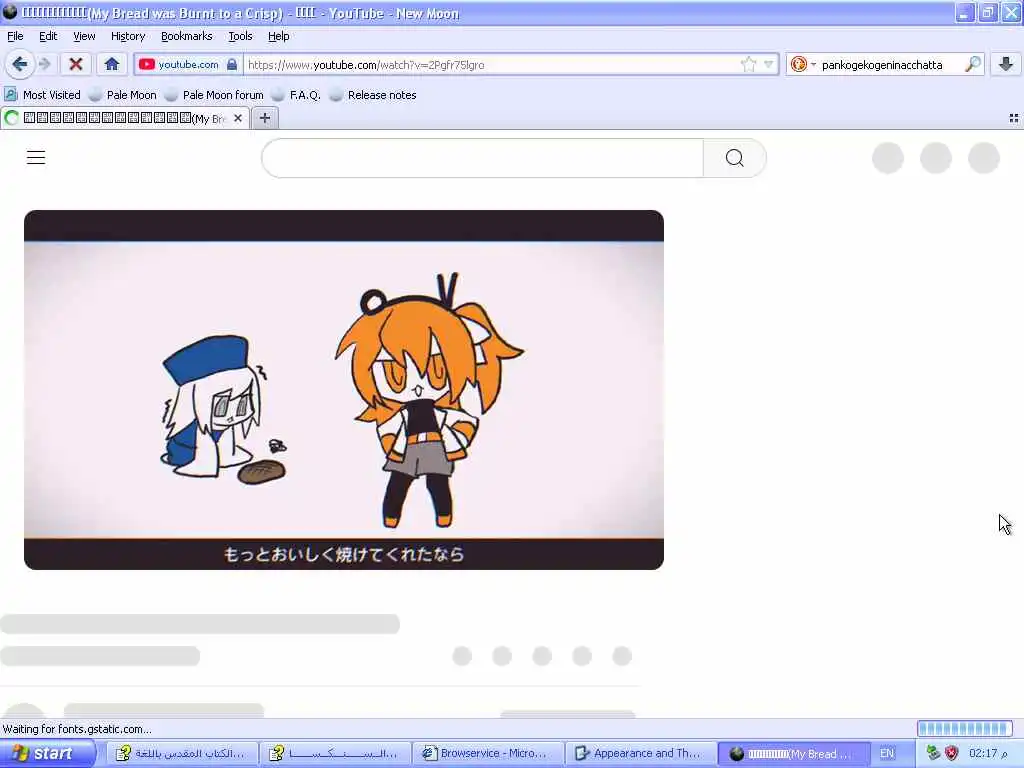This screenshot has height=768, width=1024.
Task: Switch to Appearance and Th... taskbar window
Action: click(639, 753)
